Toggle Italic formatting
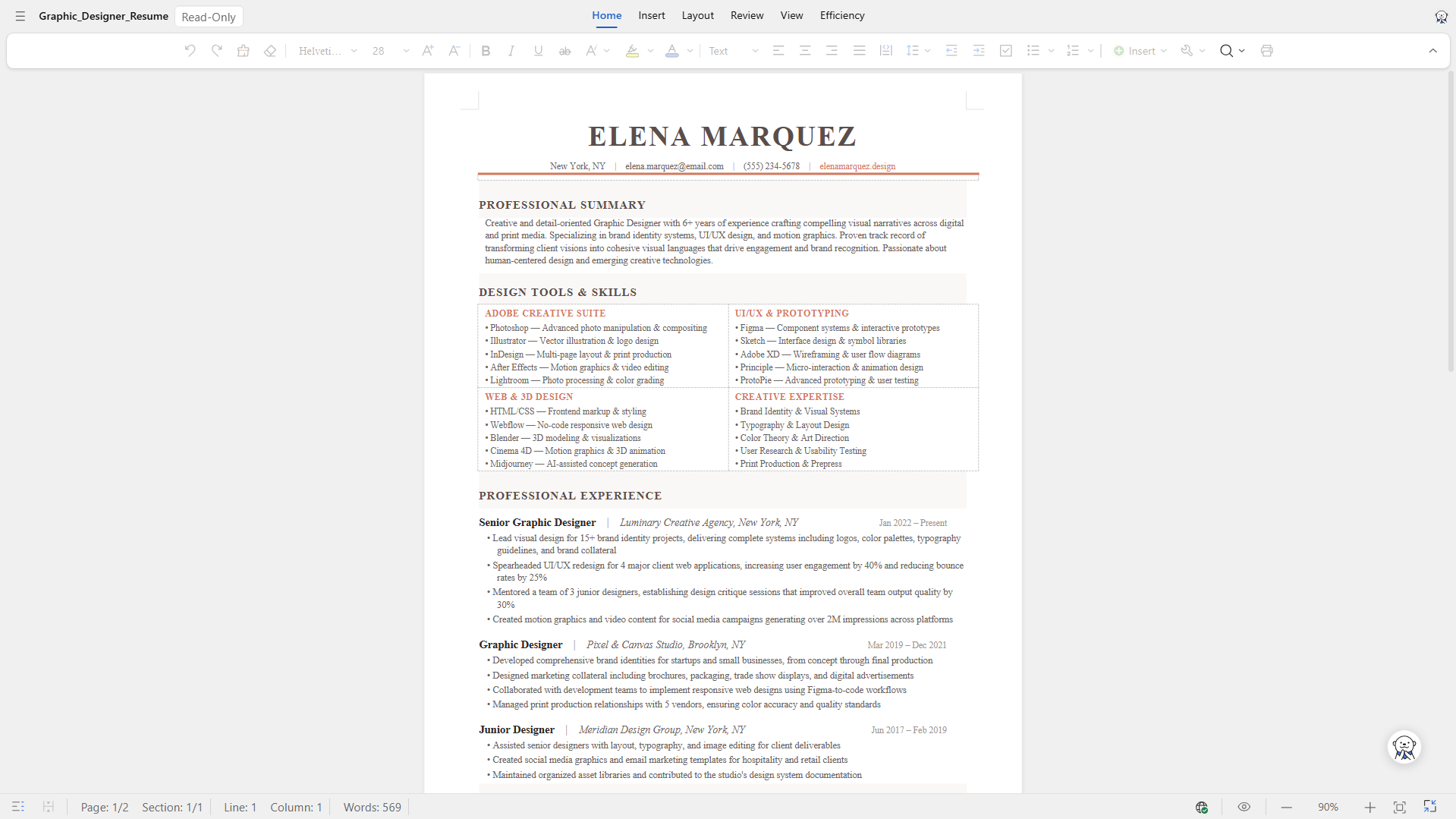The height and width of the screenshot is (819, 1456). click(x=511, y=51)
